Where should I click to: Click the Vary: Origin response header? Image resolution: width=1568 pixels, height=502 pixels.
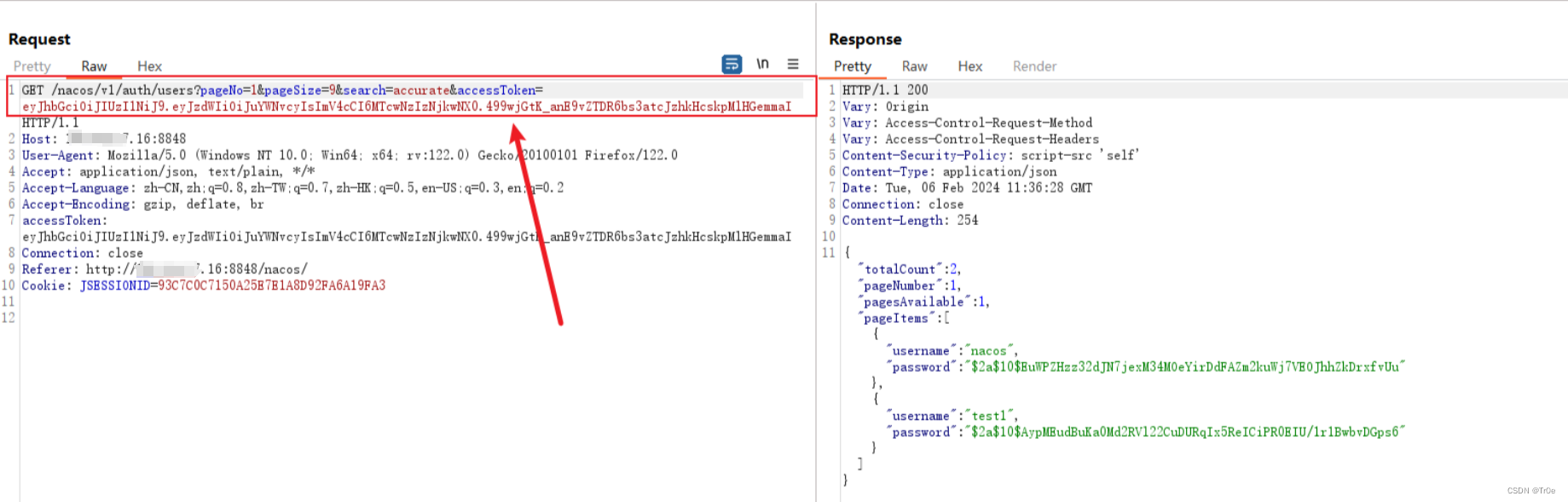coord(885,107)
